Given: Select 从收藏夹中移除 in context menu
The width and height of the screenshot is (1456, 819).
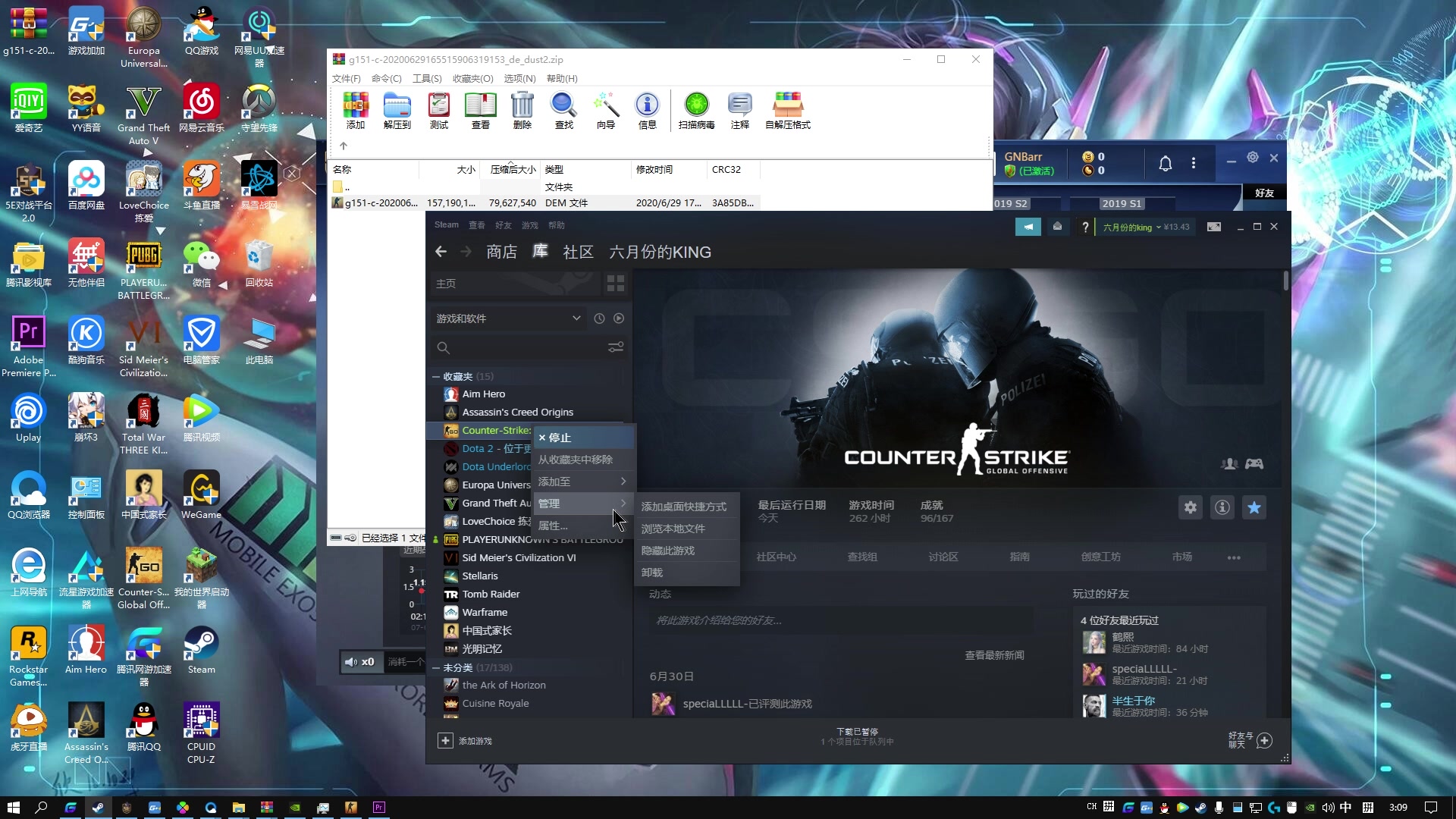Looking at the screenshot, I should tap(583, 460).
